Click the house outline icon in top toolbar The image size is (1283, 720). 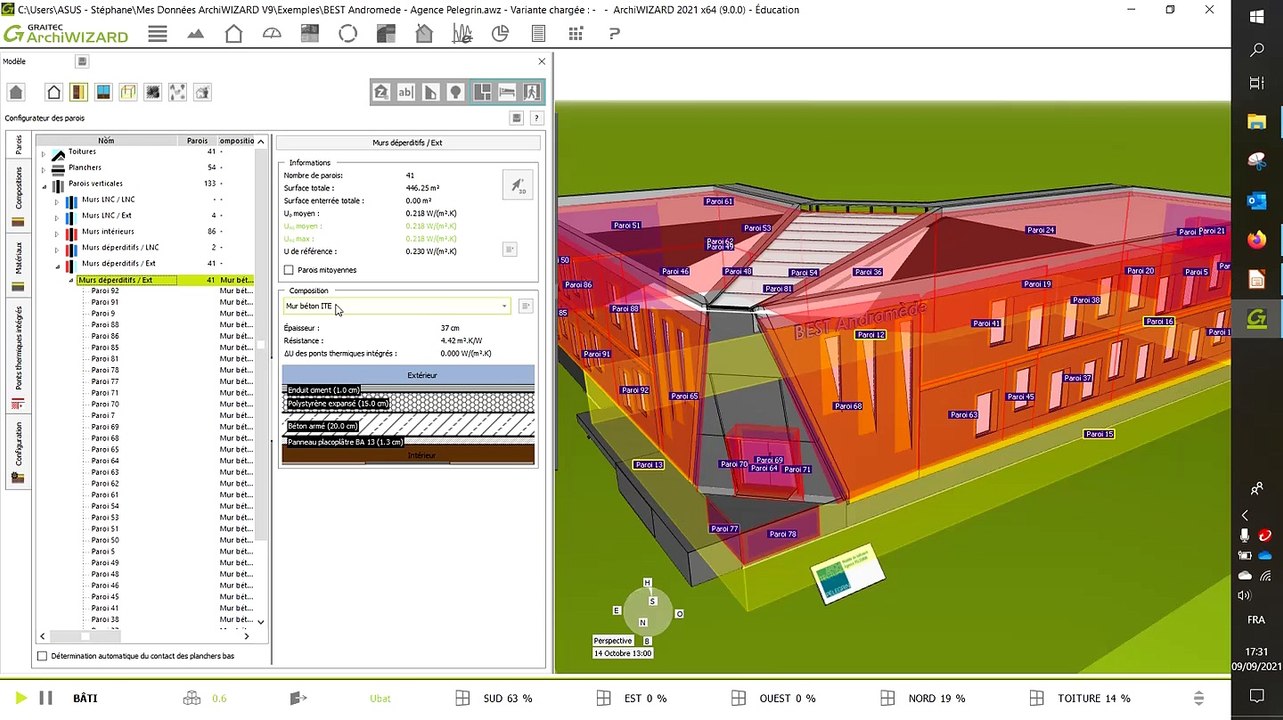(233, 34)
